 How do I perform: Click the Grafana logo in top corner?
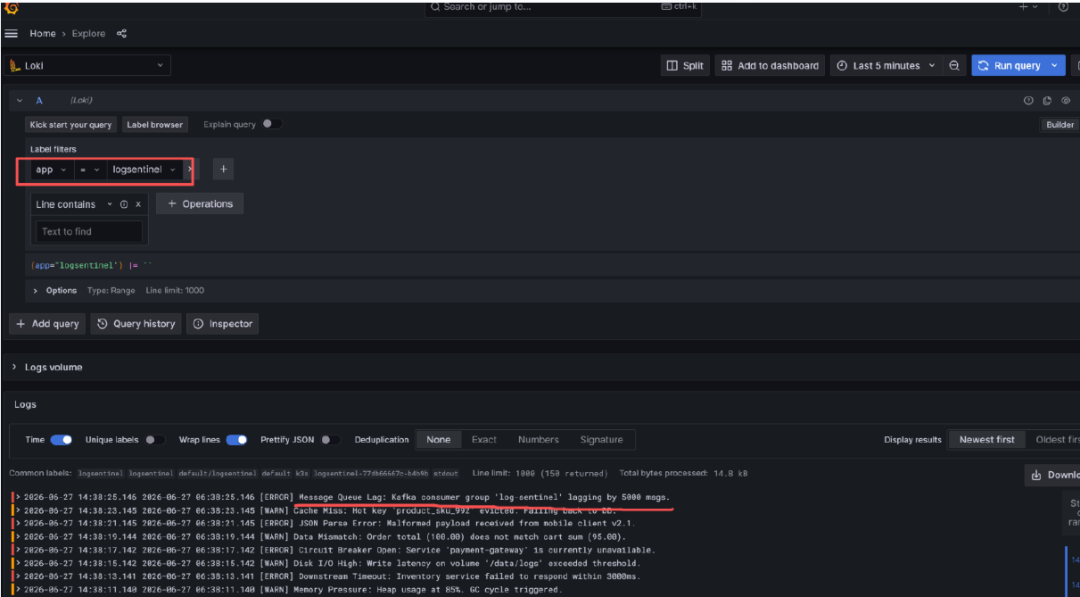tap(10, 8)
